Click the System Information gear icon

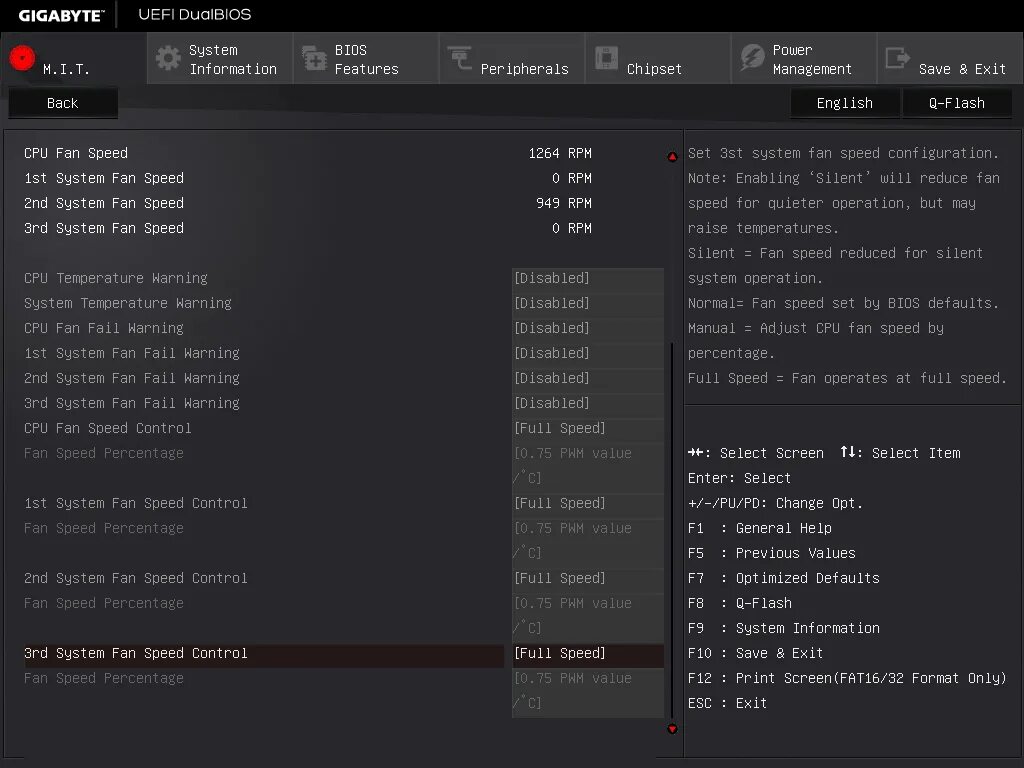[168, 58]
